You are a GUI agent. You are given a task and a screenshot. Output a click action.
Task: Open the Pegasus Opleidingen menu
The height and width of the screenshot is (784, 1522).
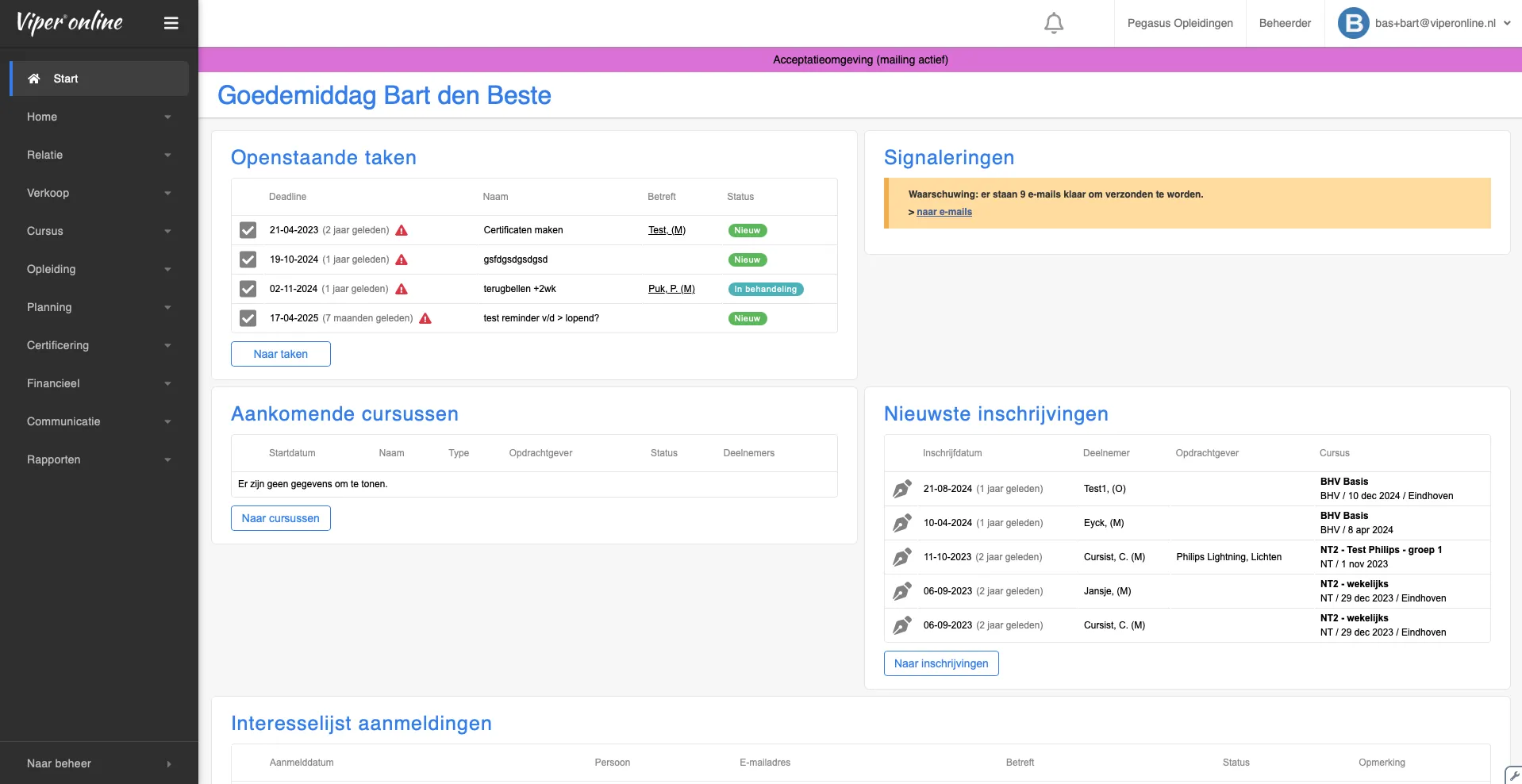pos(1179,23)
